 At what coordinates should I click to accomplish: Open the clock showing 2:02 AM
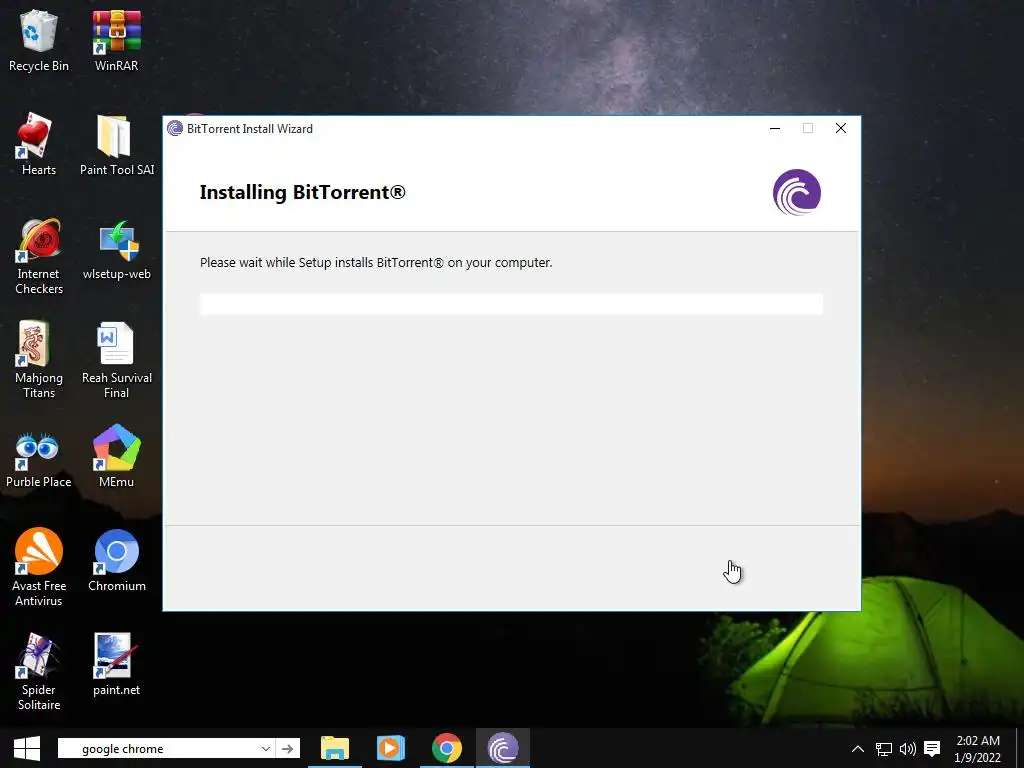(x=978, y=749)
